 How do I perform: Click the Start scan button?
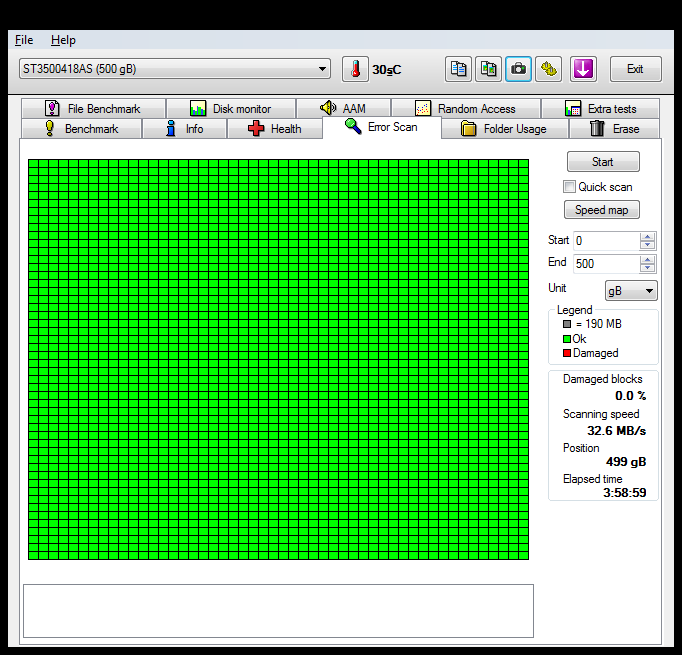[x=603, y=162]
